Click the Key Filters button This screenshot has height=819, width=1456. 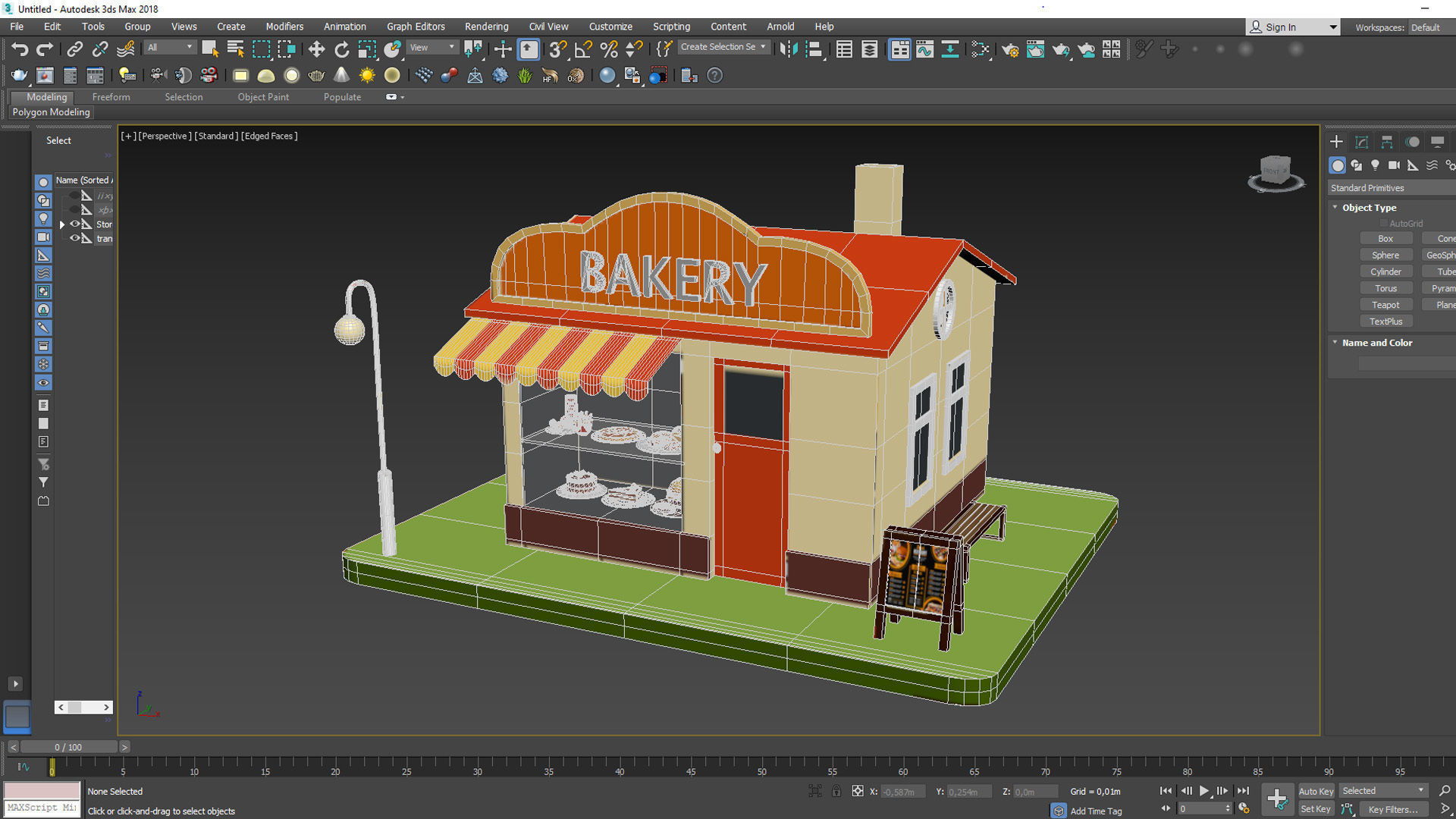(1393, 809)
